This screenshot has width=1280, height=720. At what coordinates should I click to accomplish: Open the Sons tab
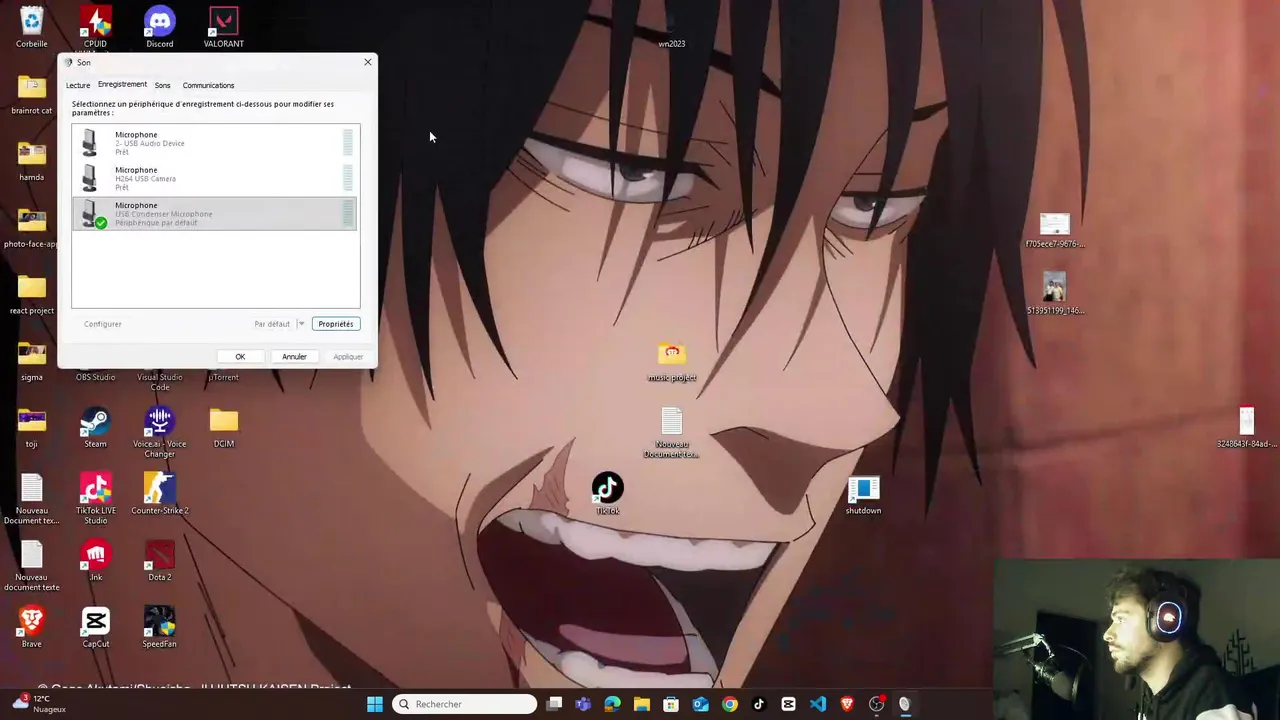(162, 85)
